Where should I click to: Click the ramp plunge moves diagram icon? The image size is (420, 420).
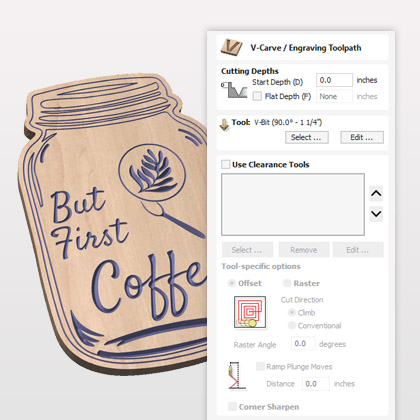[237, 376]
